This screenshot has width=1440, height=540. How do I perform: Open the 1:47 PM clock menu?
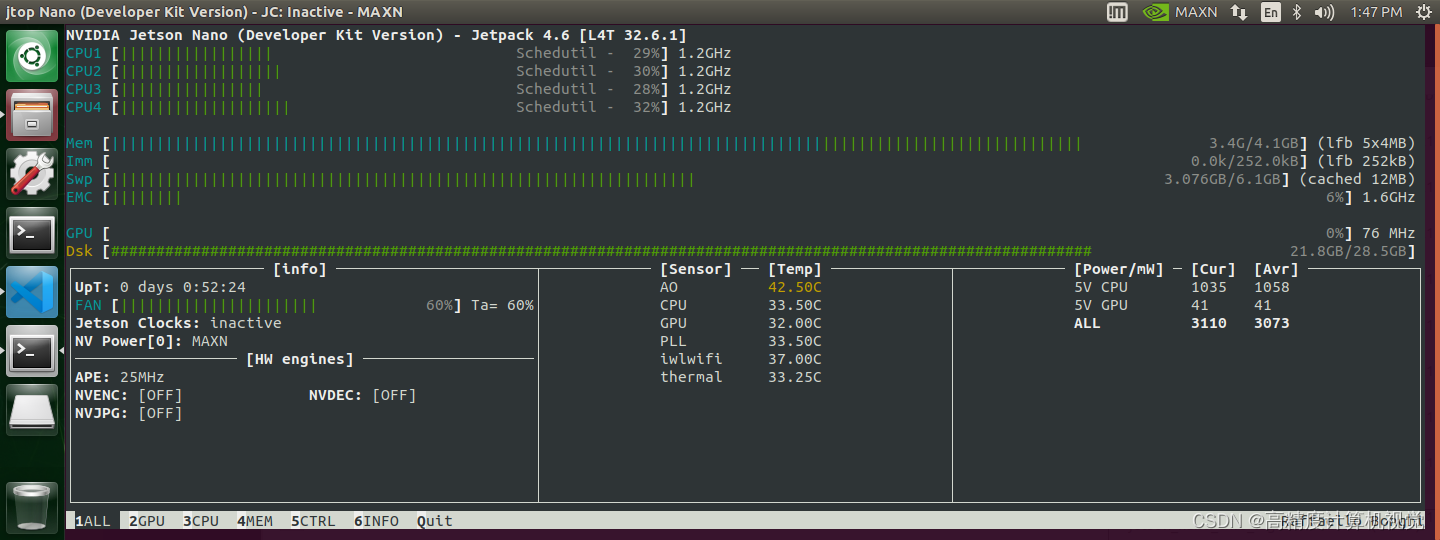(x=1376, y=12)
